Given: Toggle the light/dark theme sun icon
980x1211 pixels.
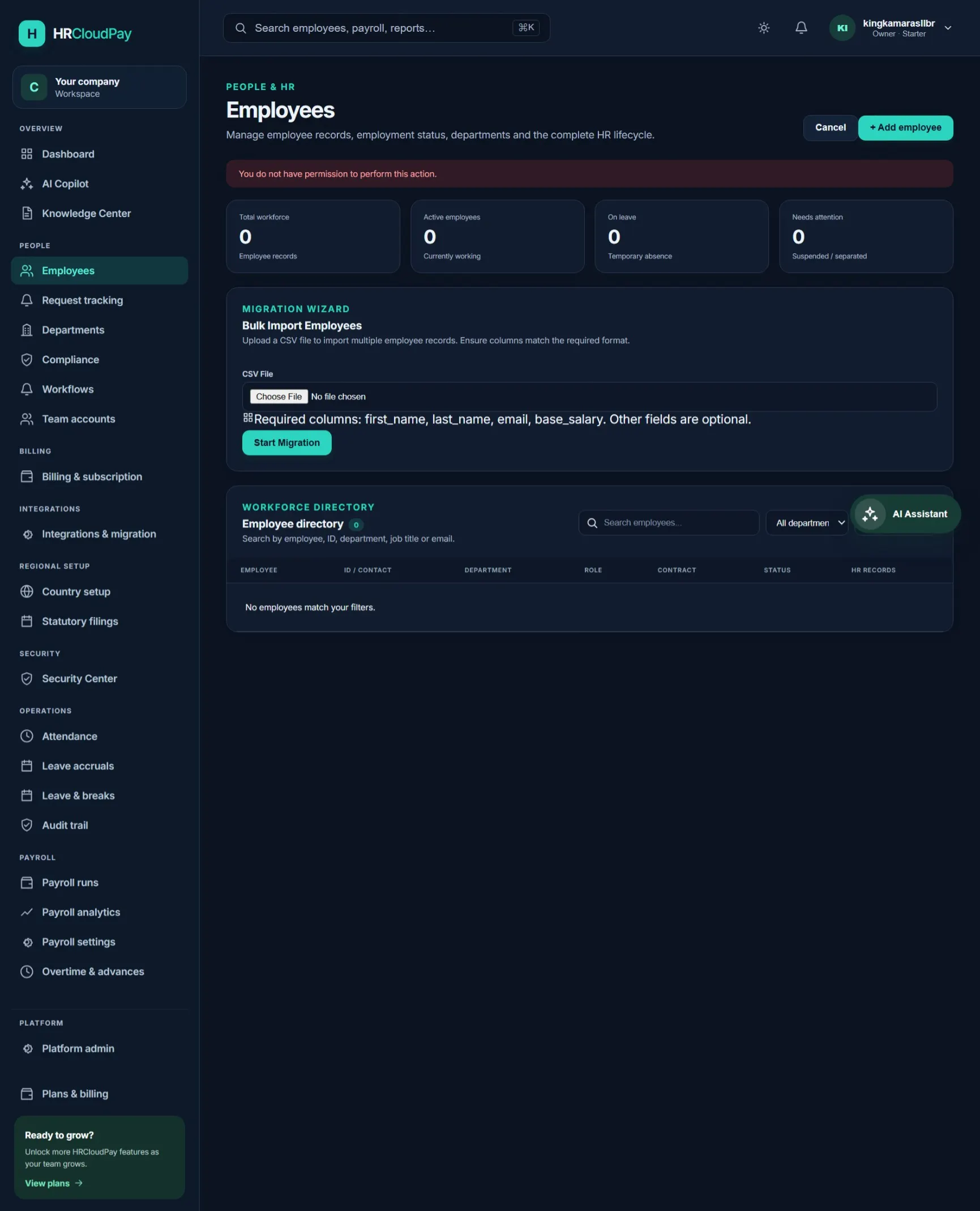Looking at the screenshot, I should click(764, 28).
